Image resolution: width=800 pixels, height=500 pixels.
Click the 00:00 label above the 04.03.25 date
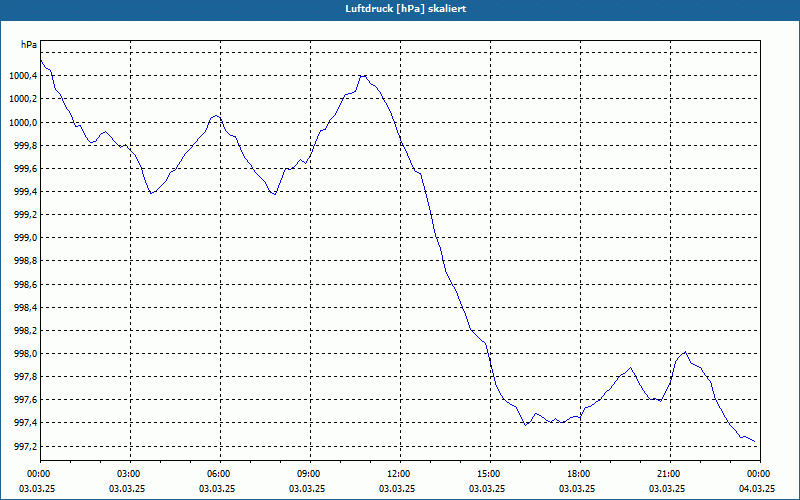coord(760,474)
